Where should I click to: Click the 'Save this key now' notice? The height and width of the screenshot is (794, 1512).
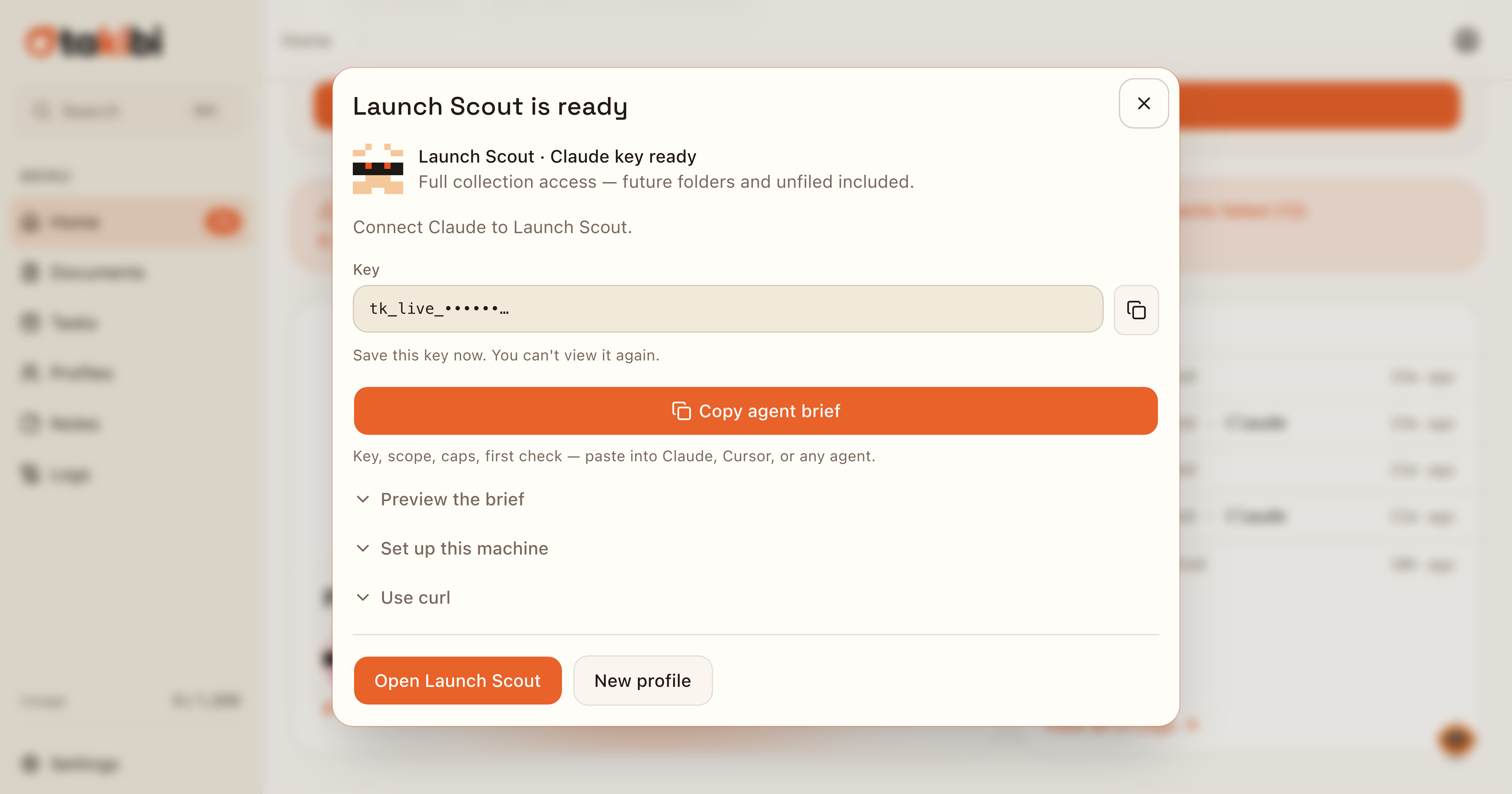(506, 355)
